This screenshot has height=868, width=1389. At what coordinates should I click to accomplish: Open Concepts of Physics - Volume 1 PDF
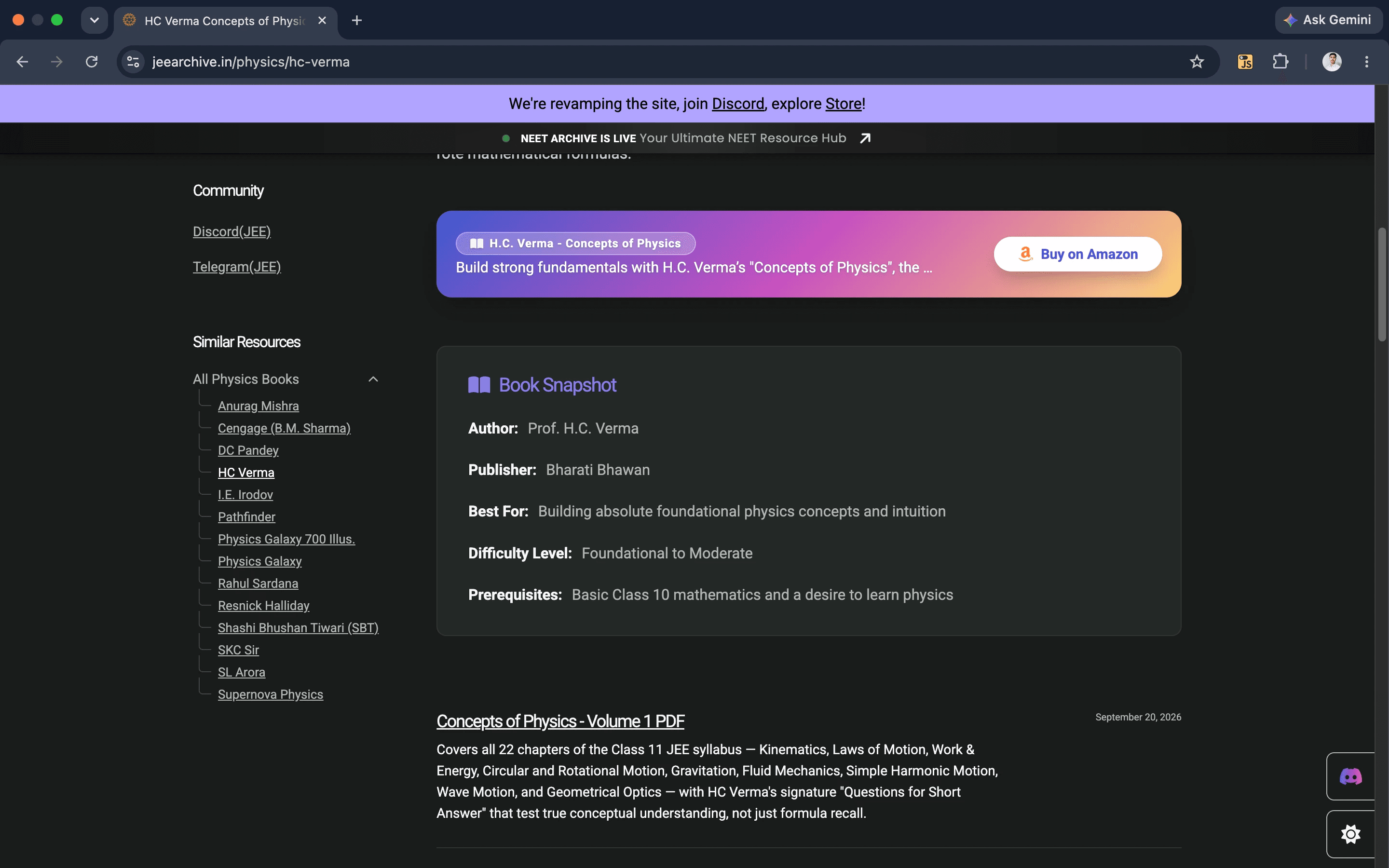click(x=560, y=721)
